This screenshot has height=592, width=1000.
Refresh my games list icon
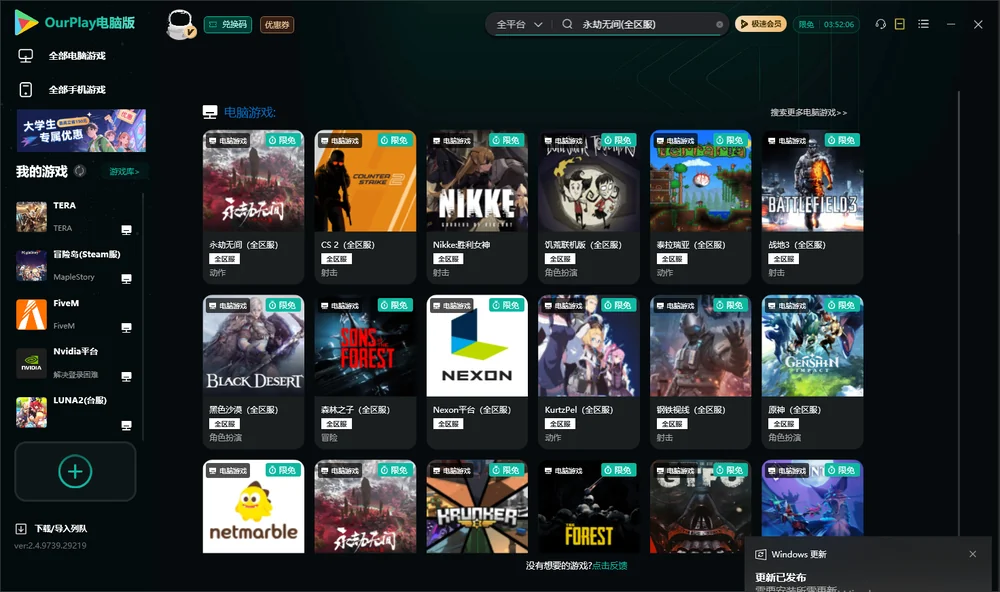80,171
